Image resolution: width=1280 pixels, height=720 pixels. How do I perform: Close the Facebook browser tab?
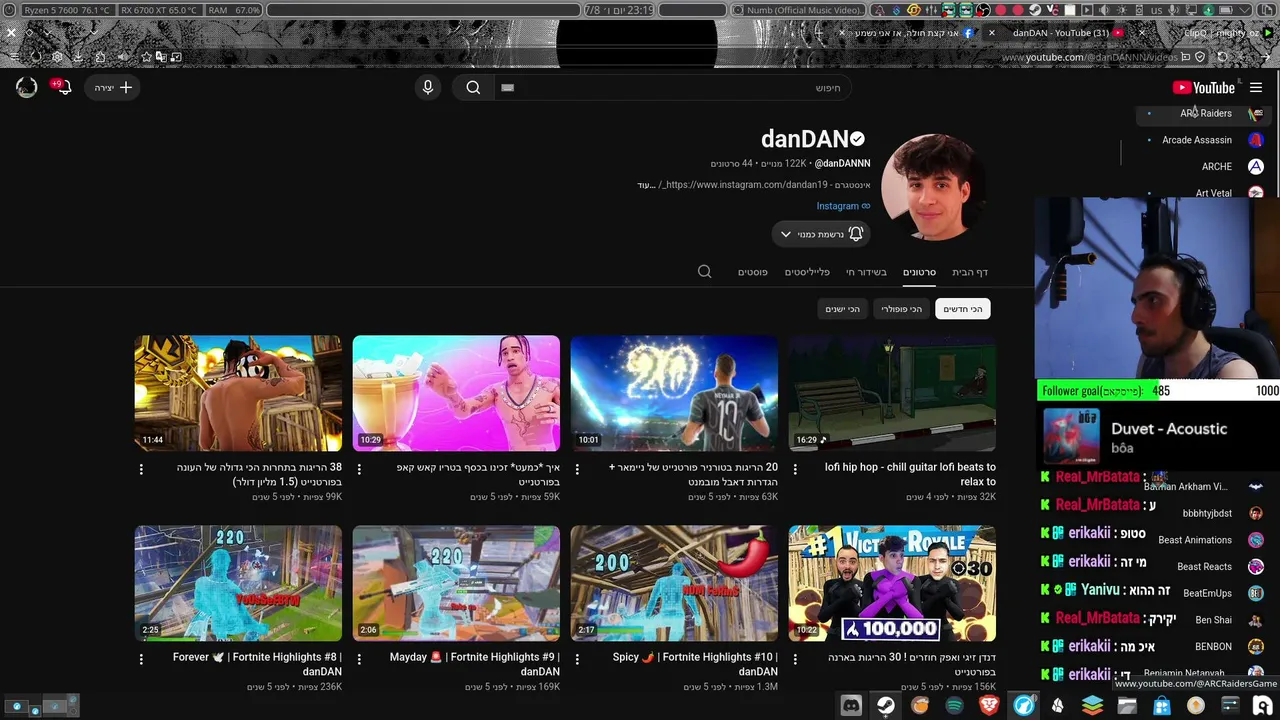tap(842, 33)
